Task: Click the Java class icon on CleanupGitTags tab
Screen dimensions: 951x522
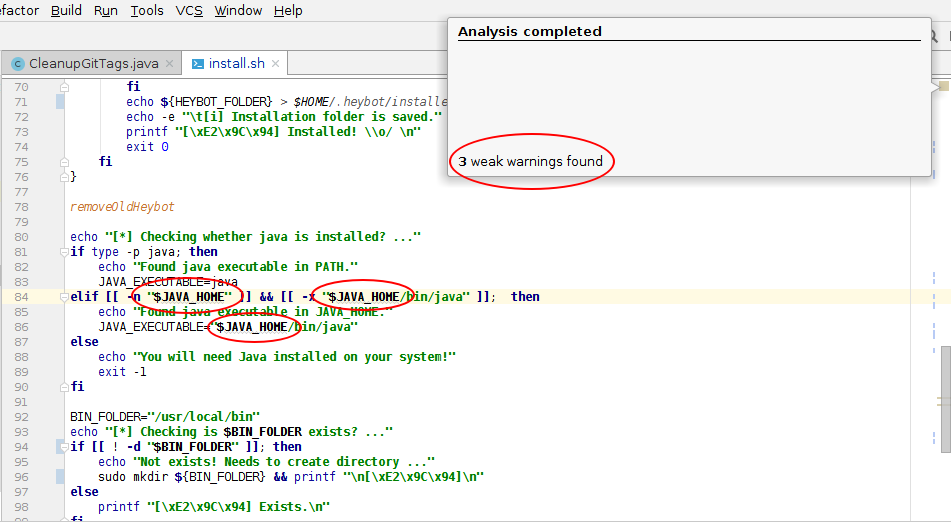Action: click(x=18, y=64)
